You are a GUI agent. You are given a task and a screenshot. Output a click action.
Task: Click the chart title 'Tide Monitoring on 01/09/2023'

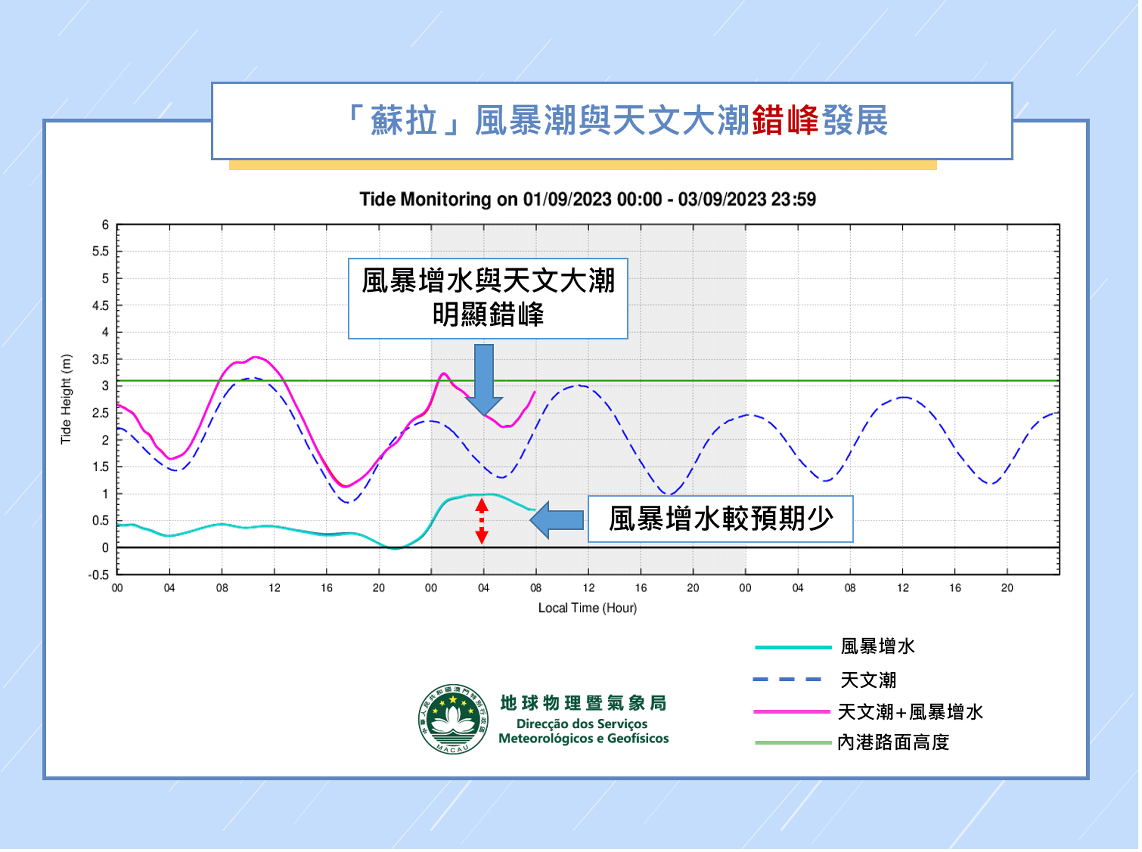click(589, 200)
